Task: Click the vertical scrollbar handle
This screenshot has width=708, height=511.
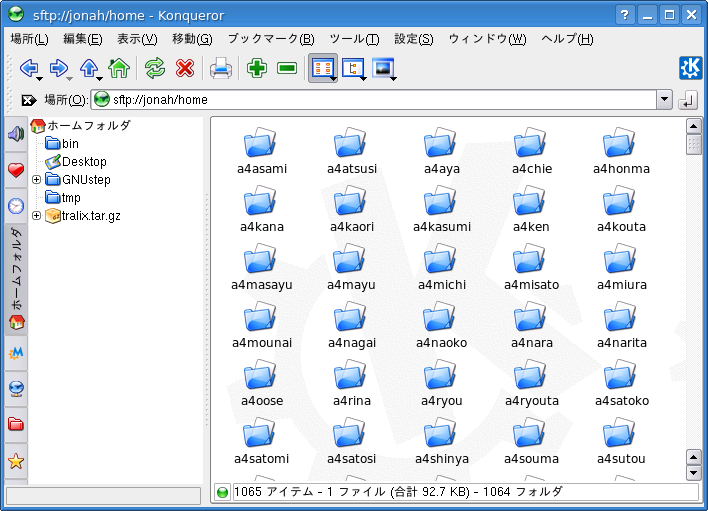Action: coord(694,144)
